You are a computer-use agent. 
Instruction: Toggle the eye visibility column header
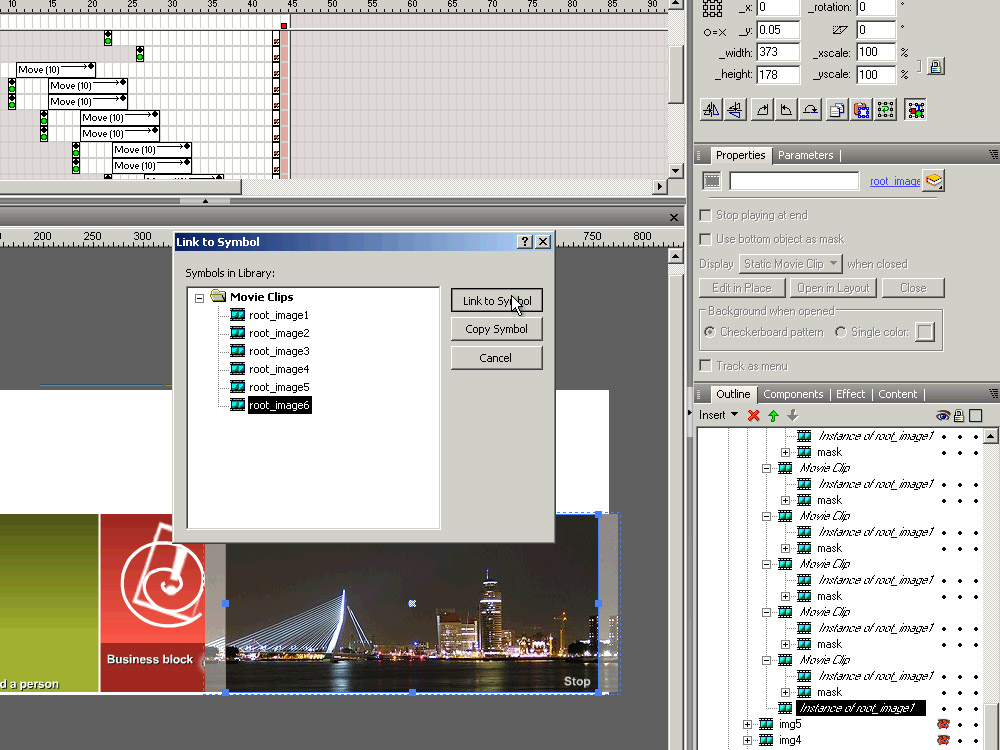click(x=942, y=416)
